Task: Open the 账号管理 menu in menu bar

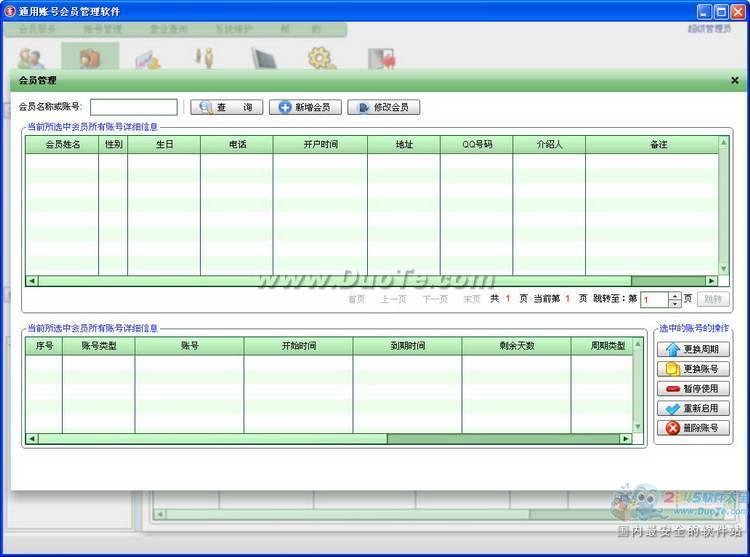Action: pos(102,29)
